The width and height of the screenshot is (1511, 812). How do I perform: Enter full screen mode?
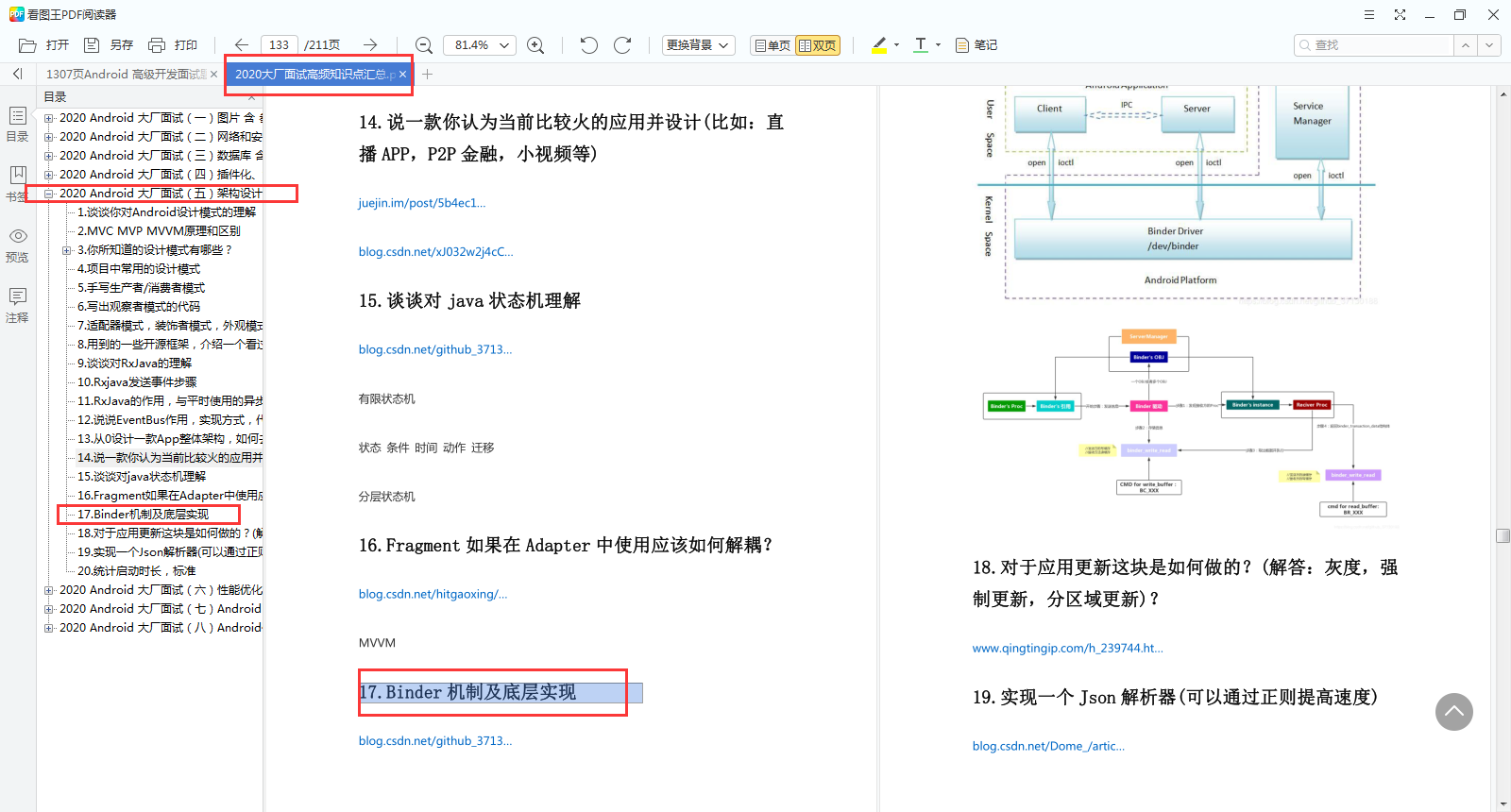pyautogui.click(x=1400, y=14)
